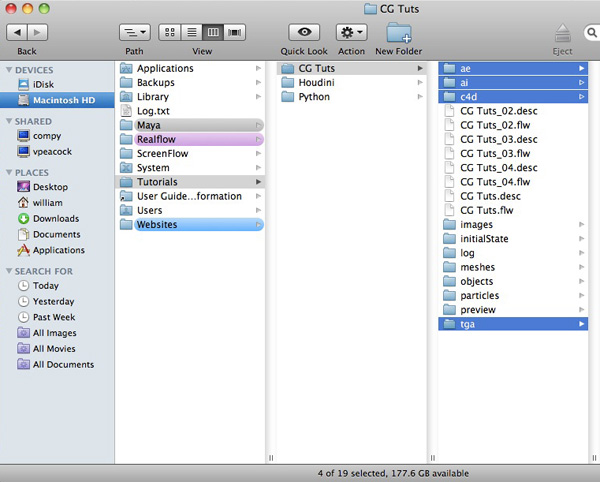The image size is (600, 482).
Task: Select the Python folder
Action: point(351,97)
